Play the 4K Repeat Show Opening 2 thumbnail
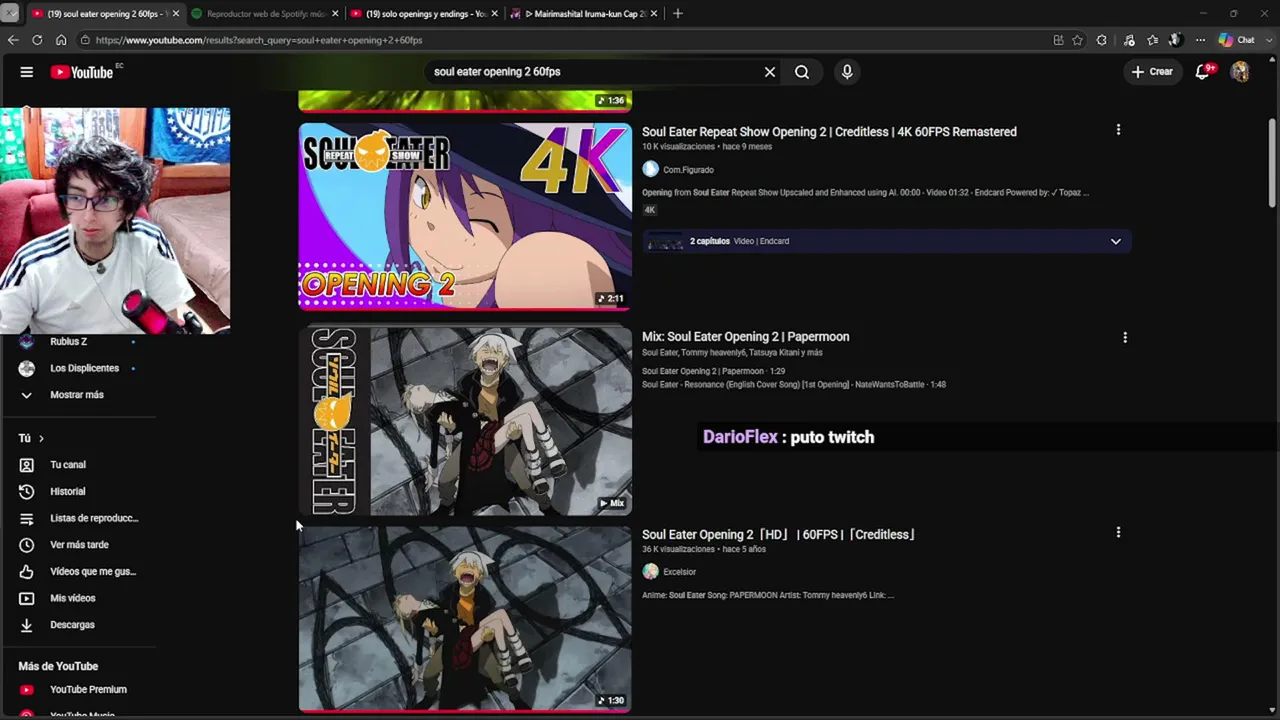The image size is (1280, 720). 465,216
